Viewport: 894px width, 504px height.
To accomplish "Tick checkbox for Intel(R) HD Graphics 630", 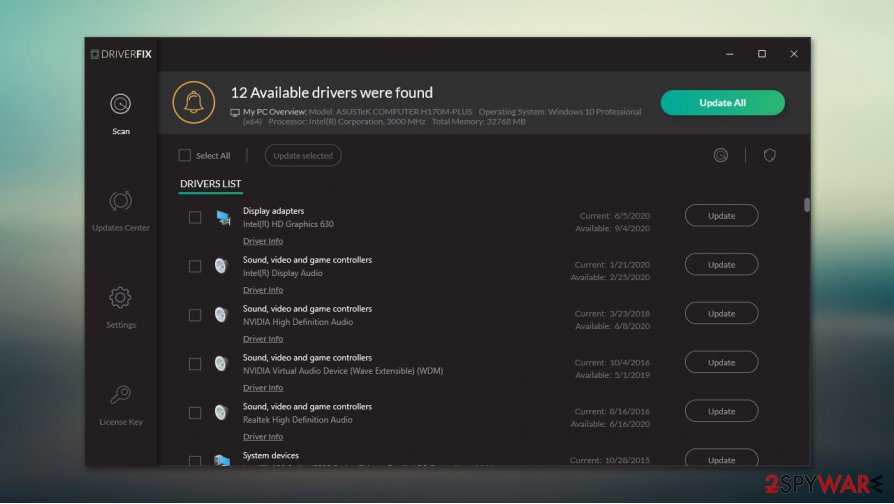I will click(x=195, y=217).
